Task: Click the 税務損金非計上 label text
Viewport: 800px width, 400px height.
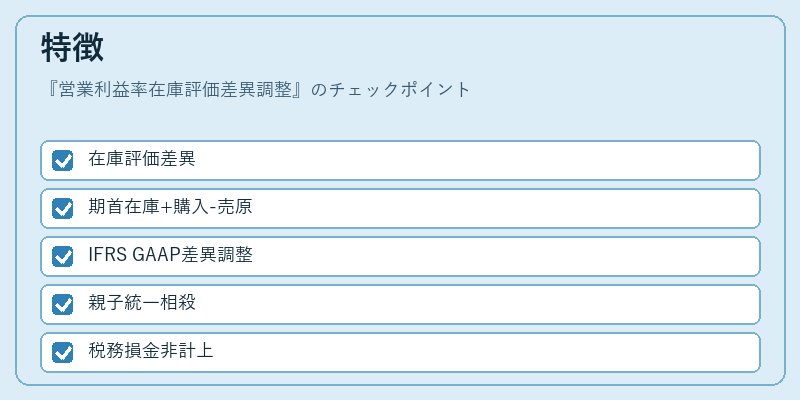Action: point(151,352)
